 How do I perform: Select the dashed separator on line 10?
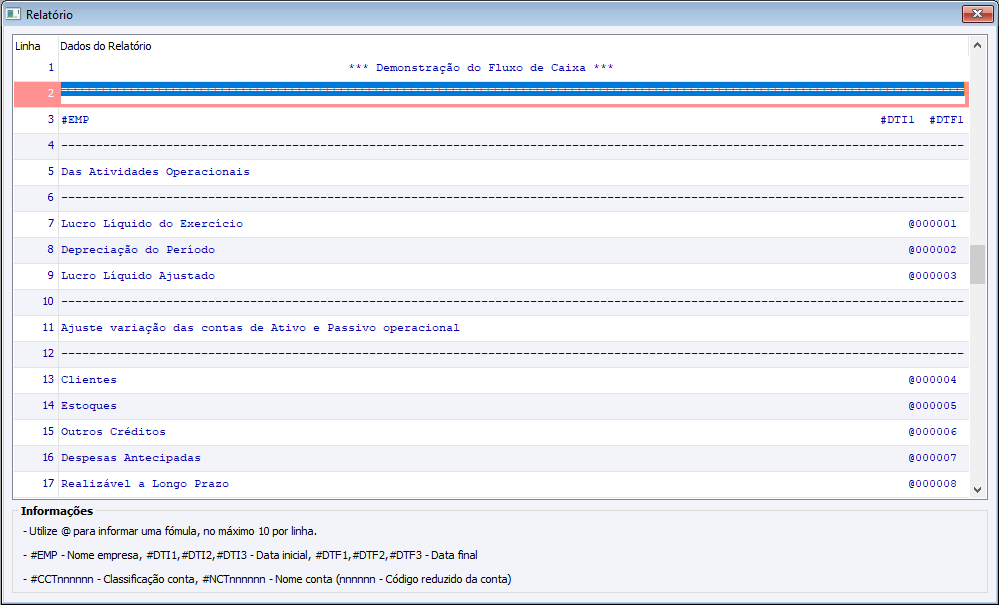tap(513, 302)
